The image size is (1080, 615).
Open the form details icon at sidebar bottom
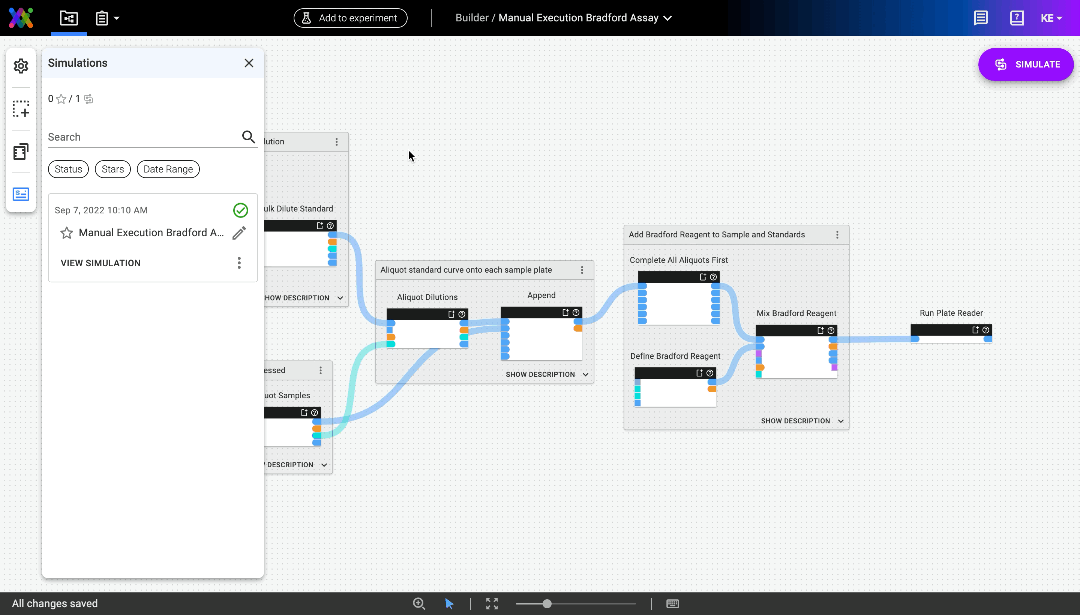[20, 194]
